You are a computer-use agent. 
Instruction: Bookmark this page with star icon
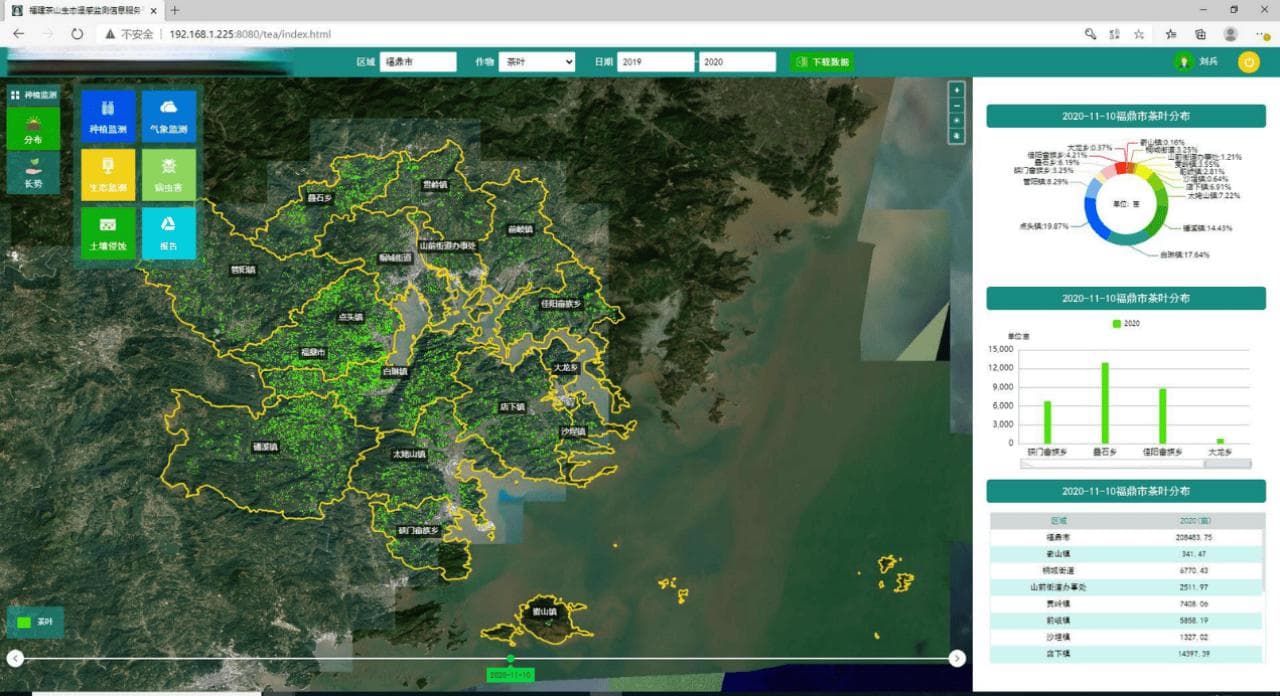pyautogui.click(x=1139, y=33)
